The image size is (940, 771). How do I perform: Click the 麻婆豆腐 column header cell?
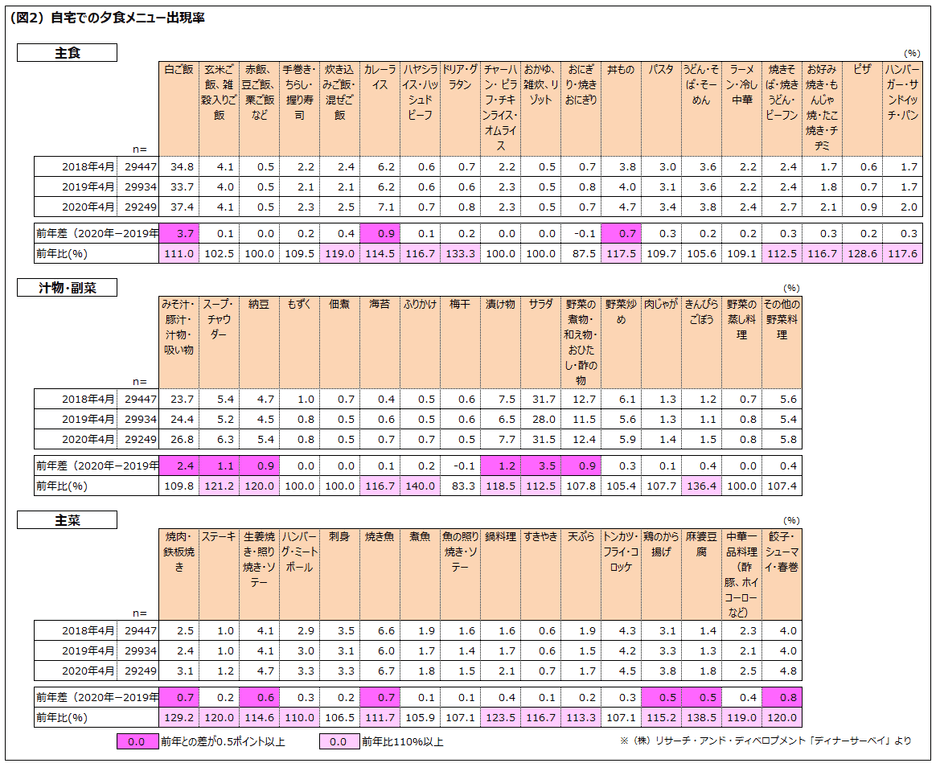(x=701, y=574)
